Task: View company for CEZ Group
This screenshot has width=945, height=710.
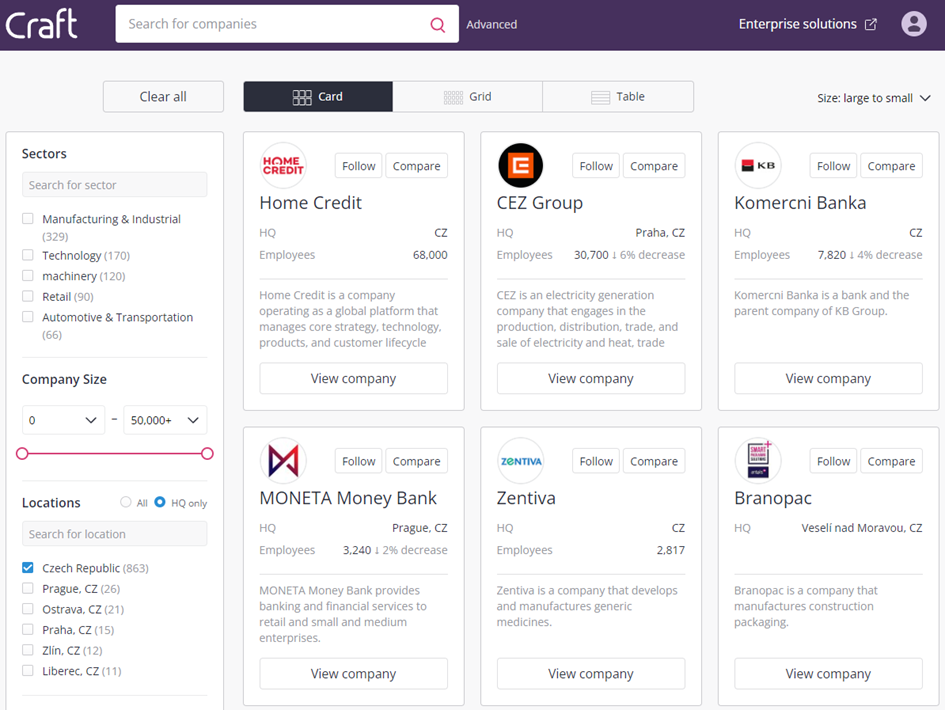Action: pos(591,379)
